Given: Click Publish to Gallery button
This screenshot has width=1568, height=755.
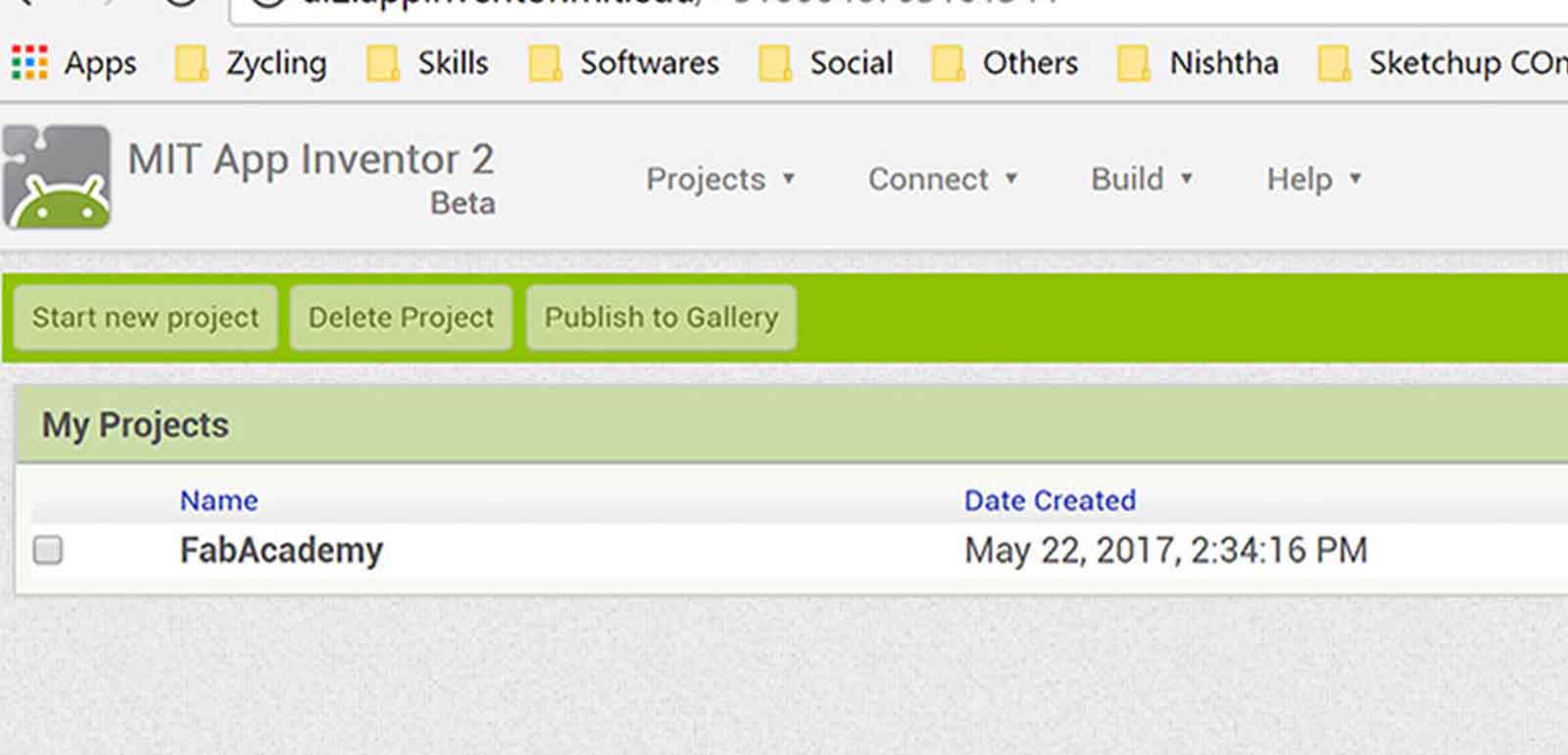Looking at the screenshot, I should tap(661, 318).
